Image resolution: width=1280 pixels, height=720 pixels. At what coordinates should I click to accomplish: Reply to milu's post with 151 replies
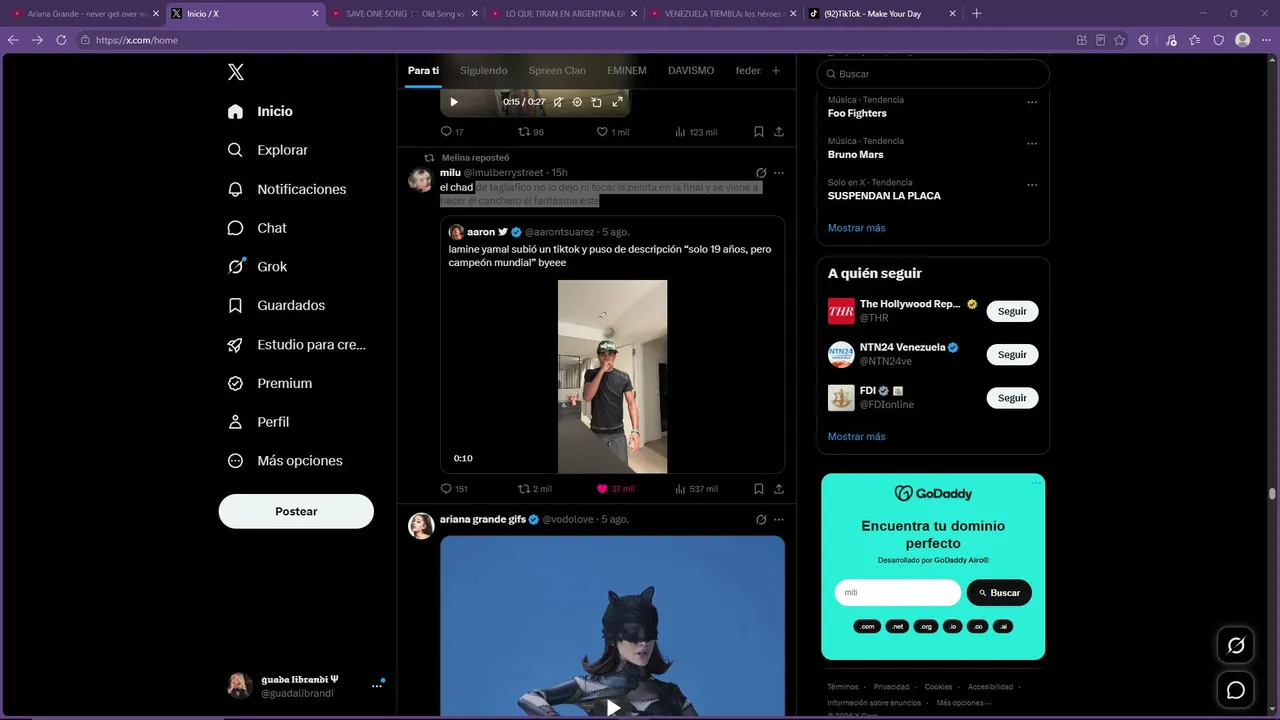pyautogui.click(x=454, y=489)
